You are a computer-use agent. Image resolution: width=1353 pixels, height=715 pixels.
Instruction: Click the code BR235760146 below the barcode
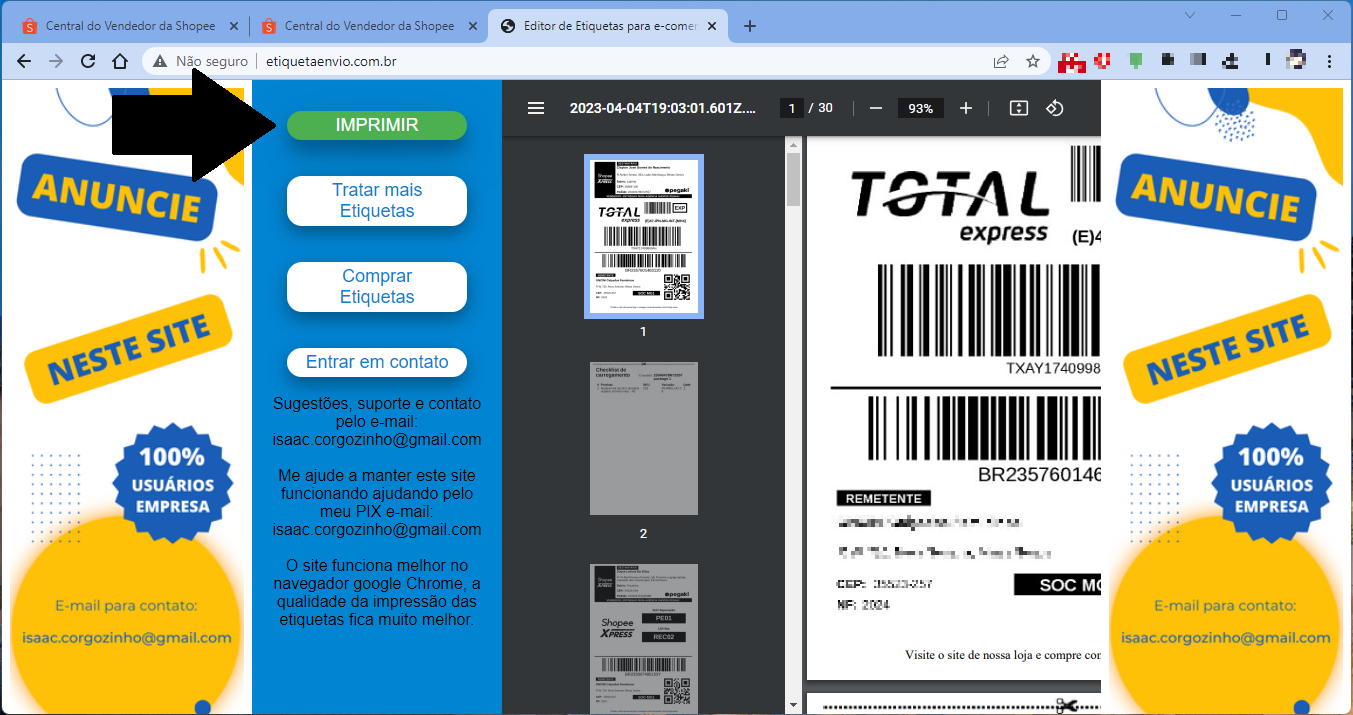click(1040, 474)
